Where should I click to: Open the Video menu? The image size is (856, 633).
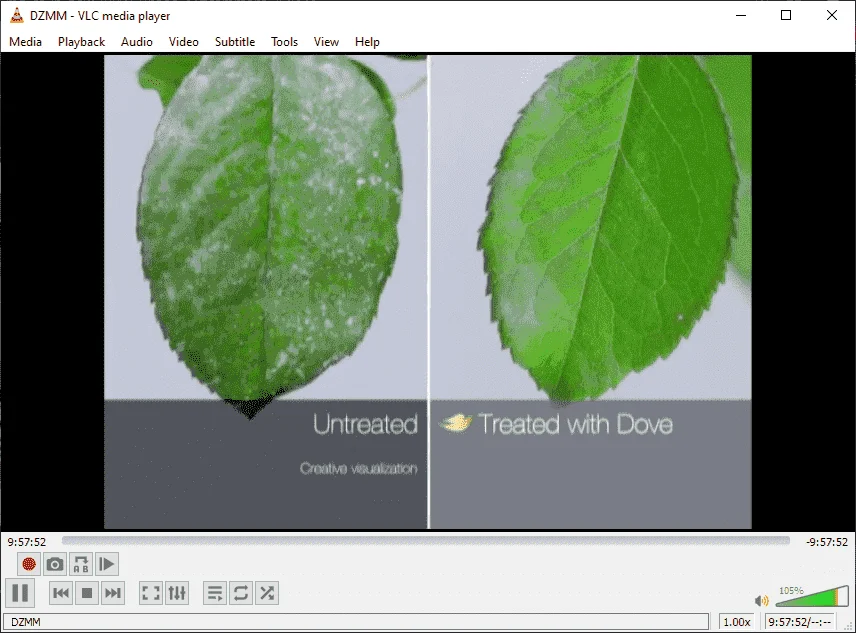pos(183,41)
